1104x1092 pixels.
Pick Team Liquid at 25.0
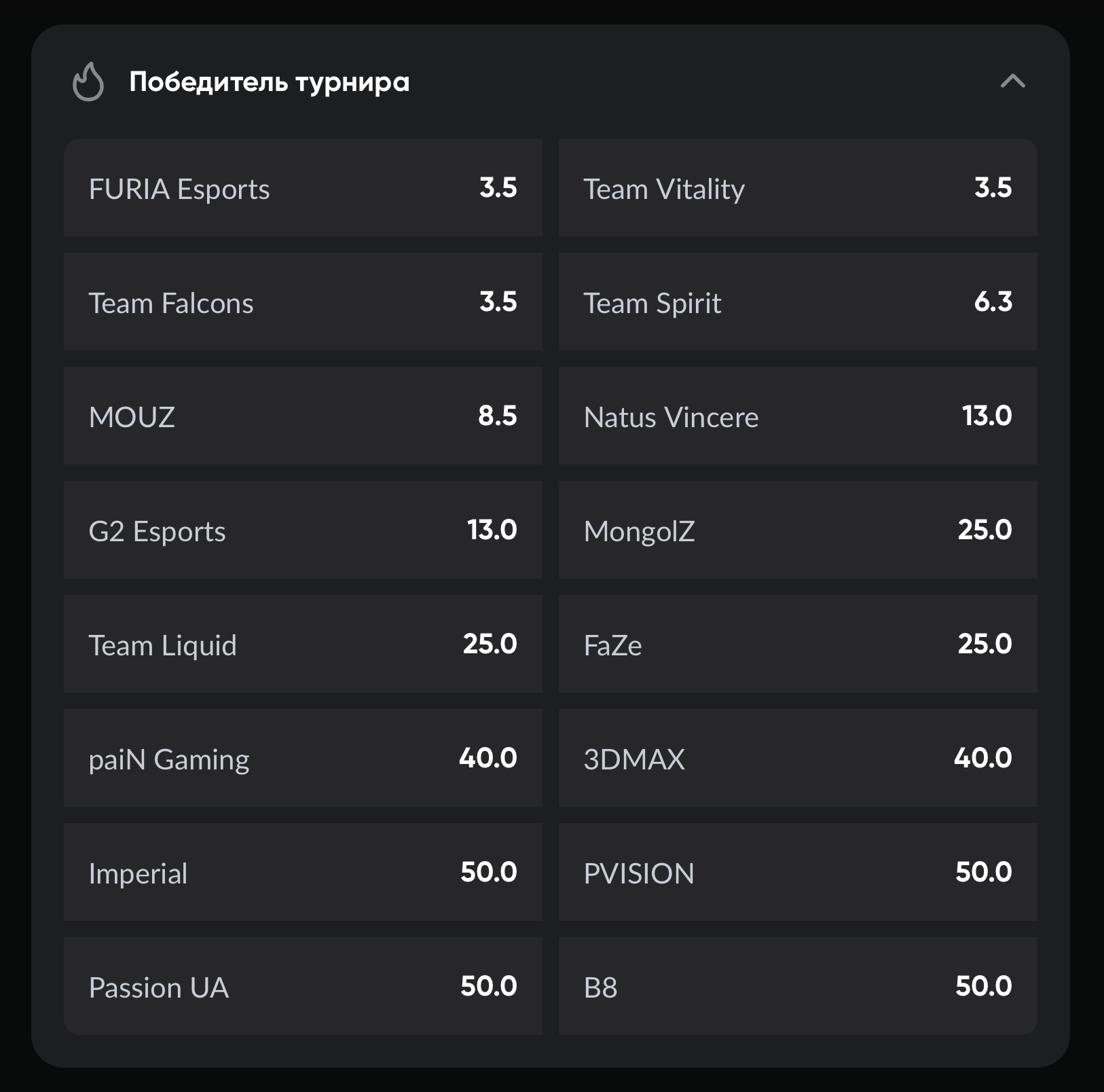pyautogui.click(x=303, y=644)
